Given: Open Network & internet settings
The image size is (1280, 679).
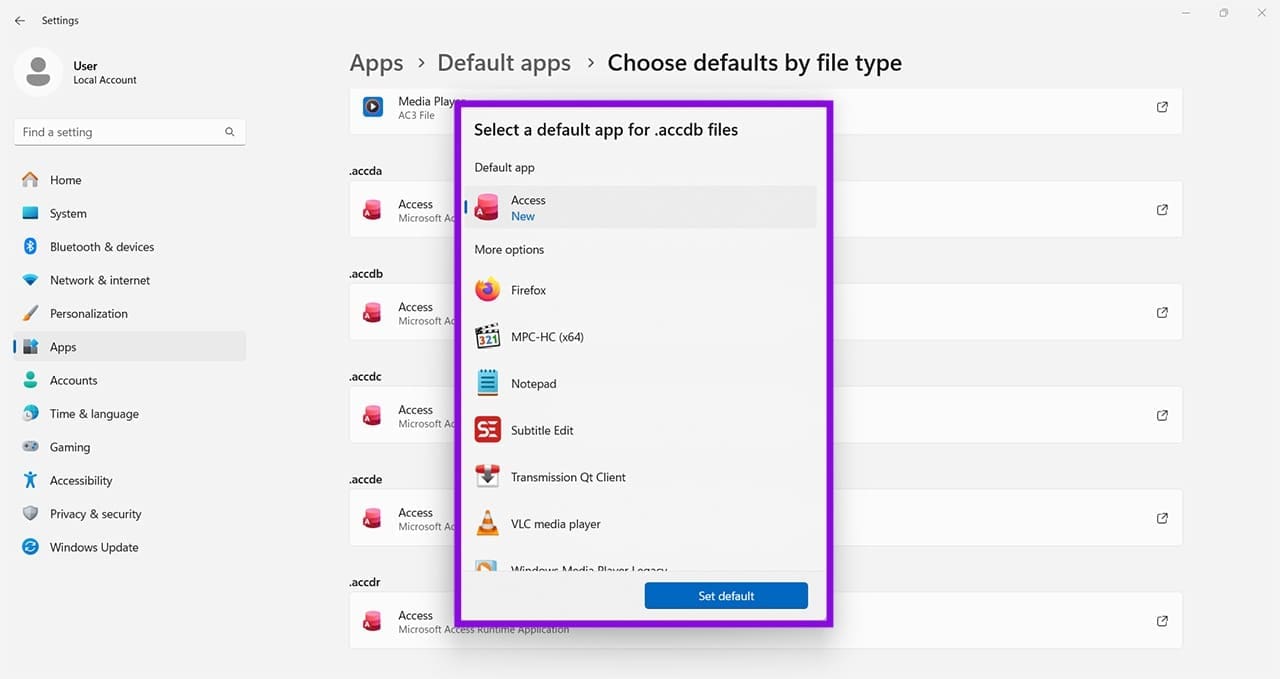Looking at the screenshot, I should [x=129, y=280].
